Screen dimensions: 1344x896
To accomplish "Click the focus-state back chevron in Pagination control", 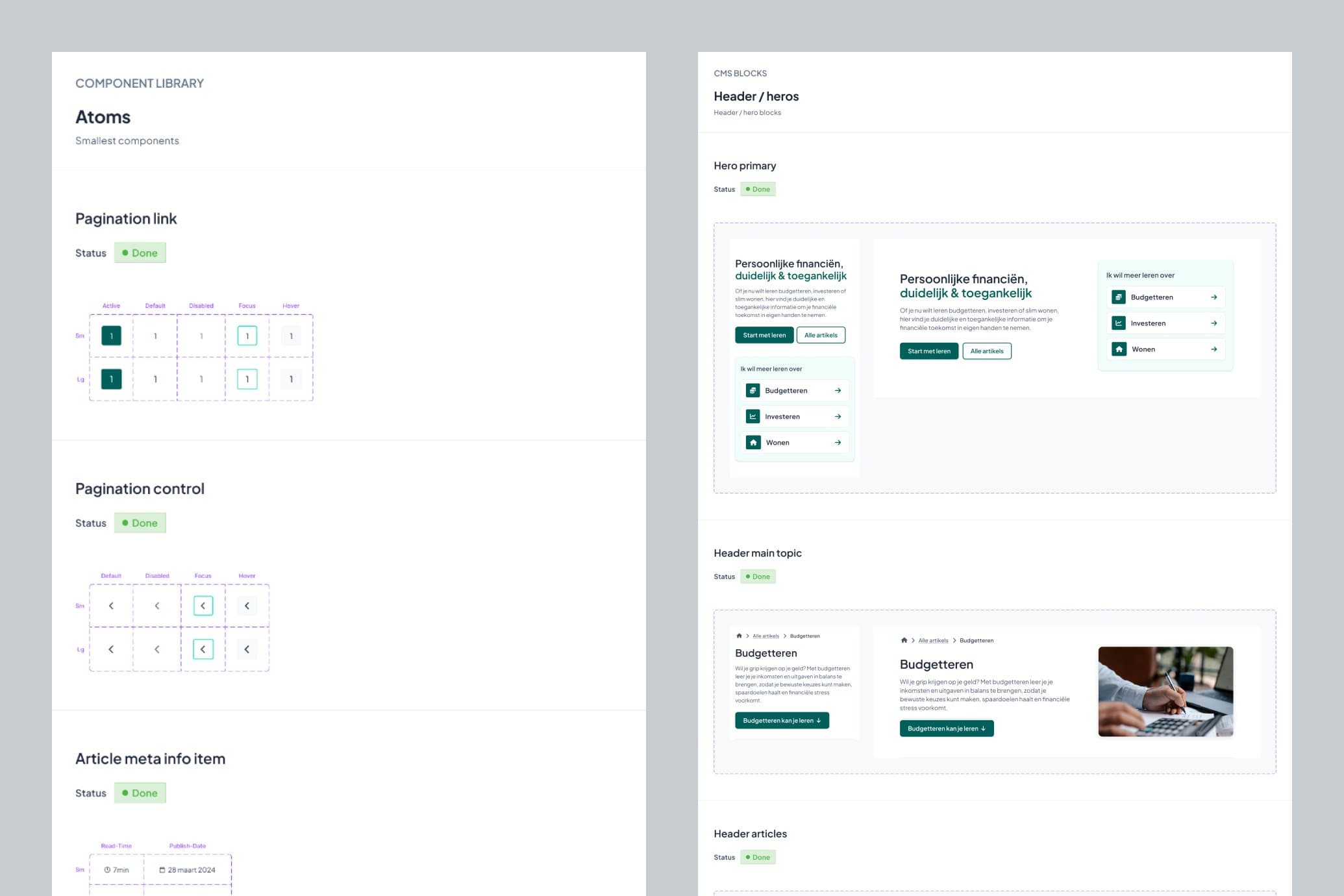I will (x=203, y=605).
